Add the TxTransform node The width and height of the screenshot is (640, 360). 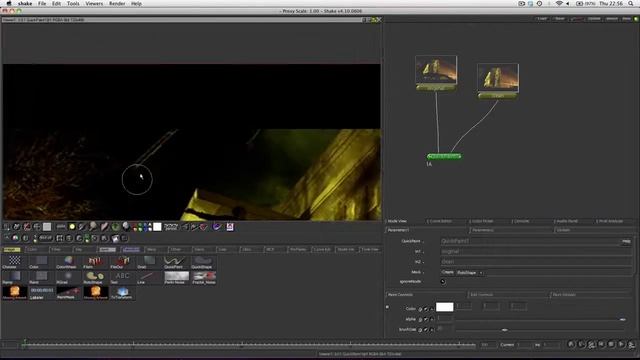point(122,293)
